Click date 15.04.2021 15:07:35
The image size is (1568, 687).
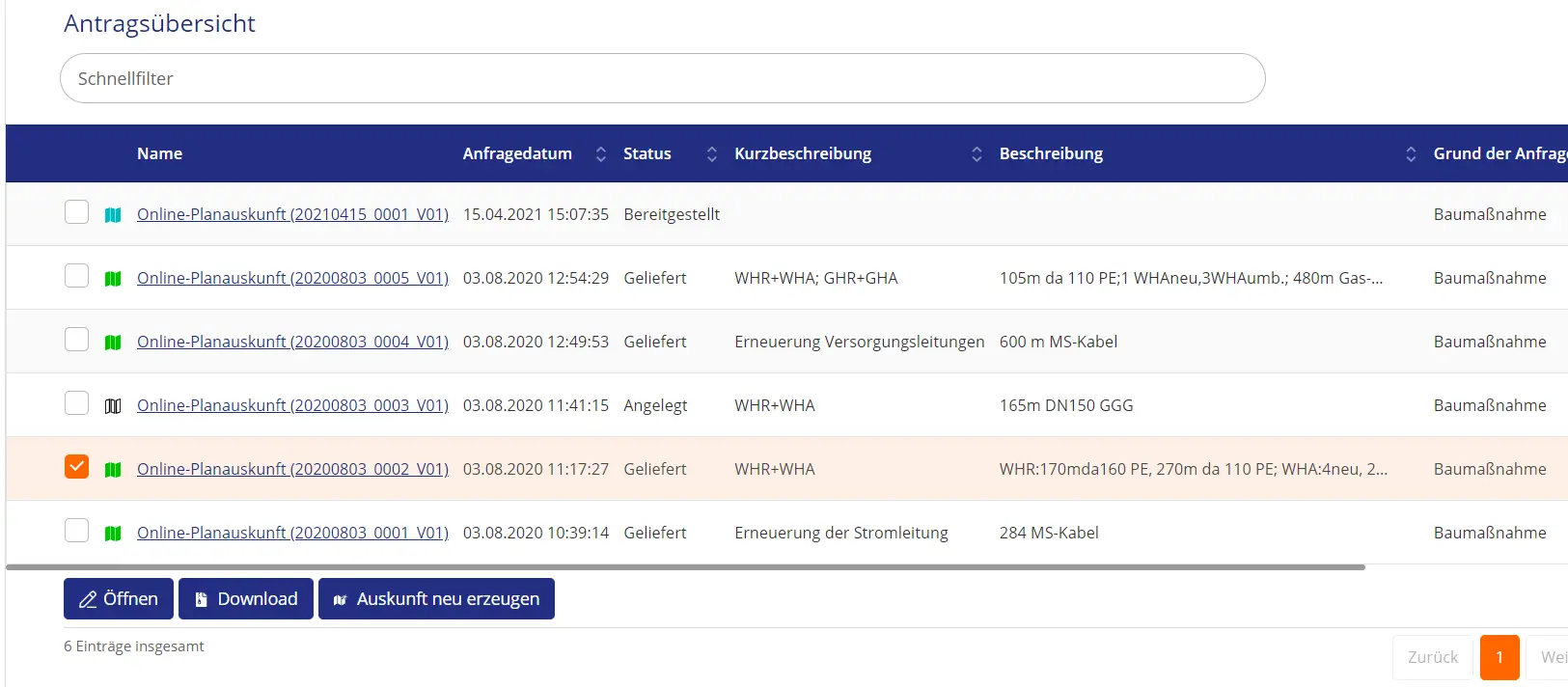click(x=536, y=214)
